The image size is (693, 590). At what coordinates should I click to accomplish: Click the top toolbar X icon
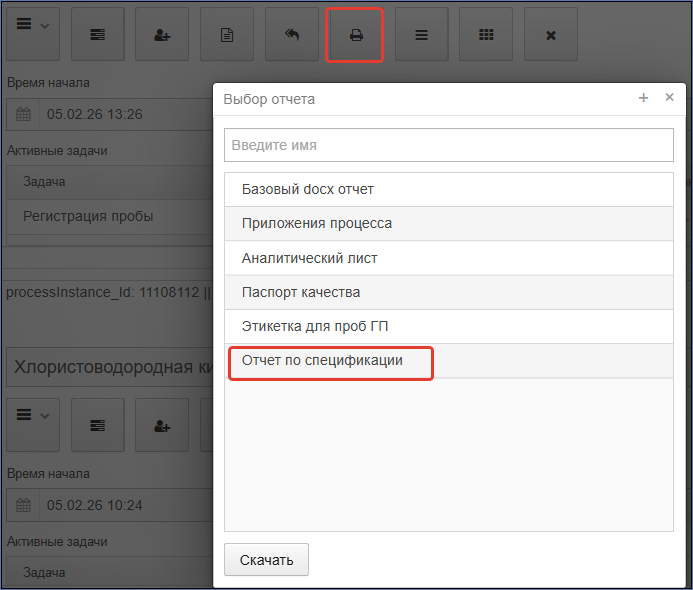[551, 34]
